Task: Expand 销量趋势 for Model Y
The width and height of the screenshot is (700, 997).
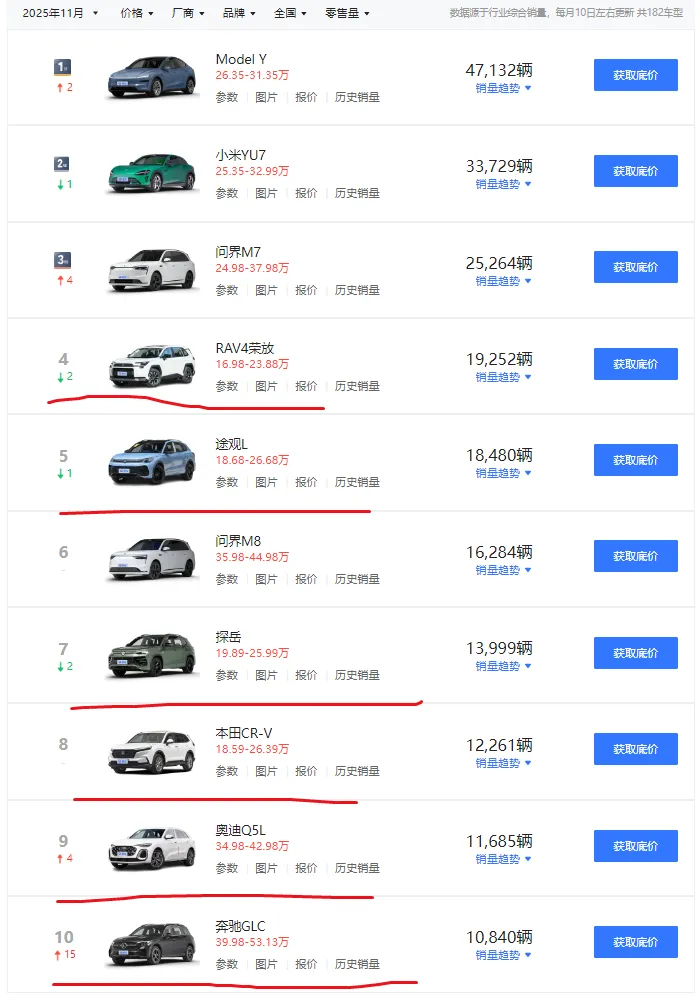Action: 503,88
